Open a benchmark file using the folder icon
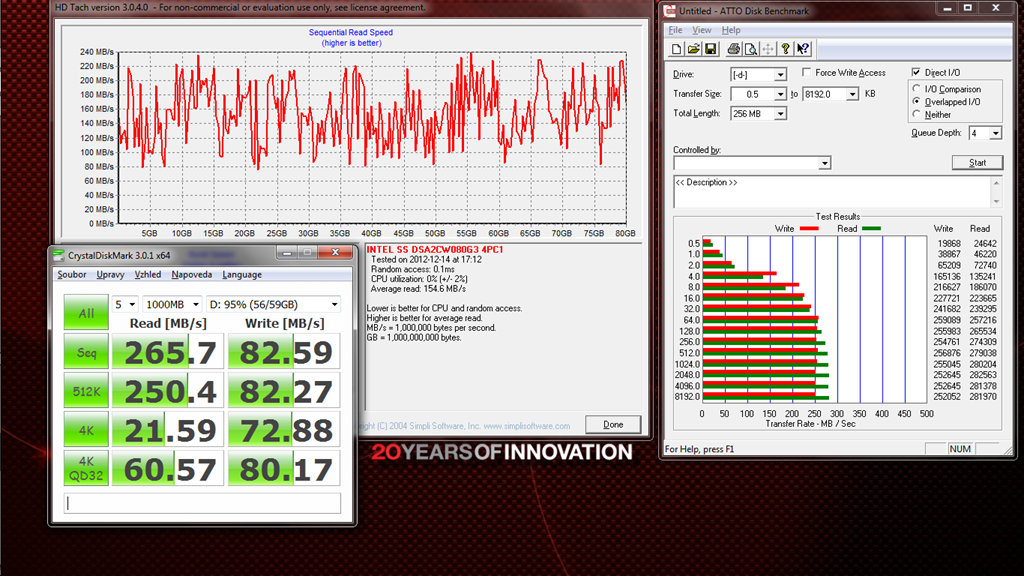The height and width of the screenshot is (576, 1024). (693, 49)
